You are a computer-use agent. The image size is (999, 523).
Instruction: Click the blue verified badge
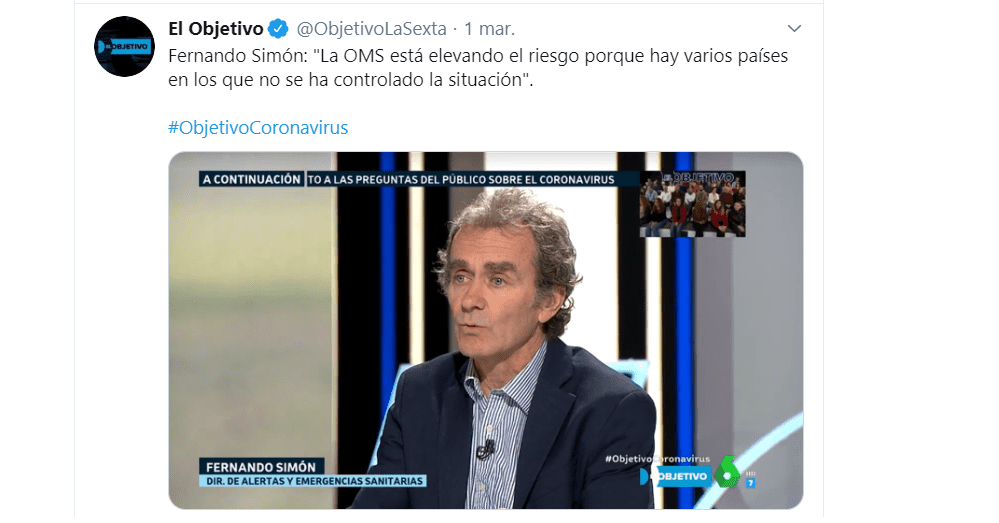[278, 29]
